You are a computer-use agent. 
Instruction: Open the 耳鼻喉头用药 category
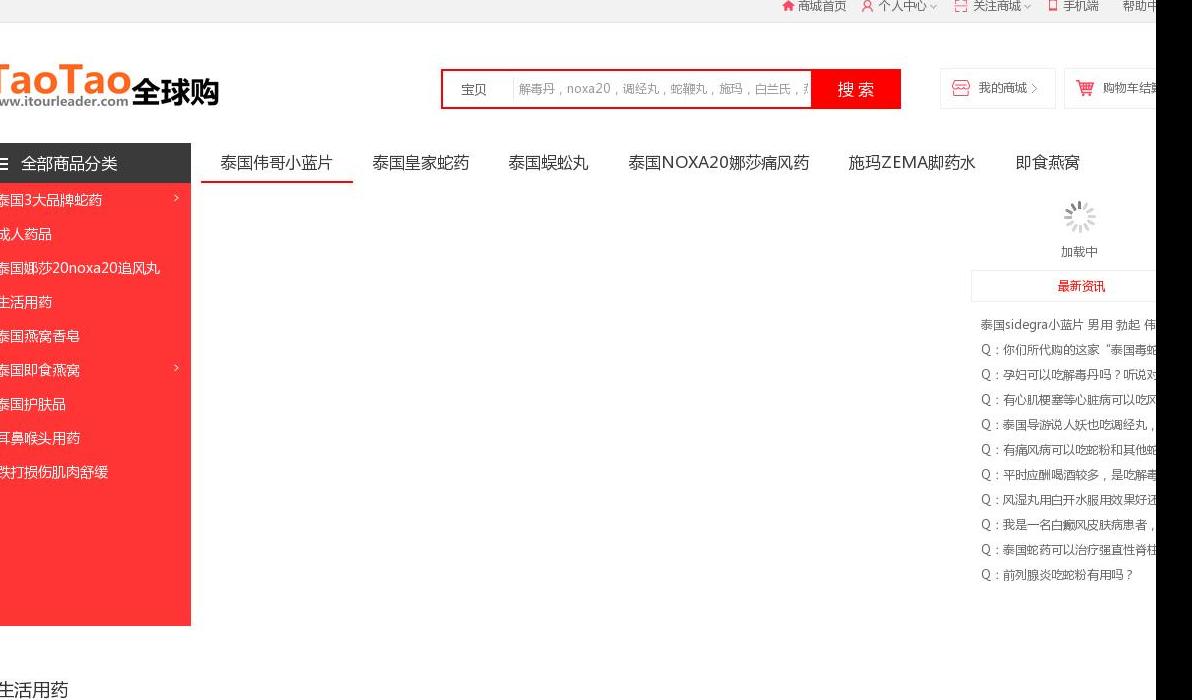[x=40, y=439]
